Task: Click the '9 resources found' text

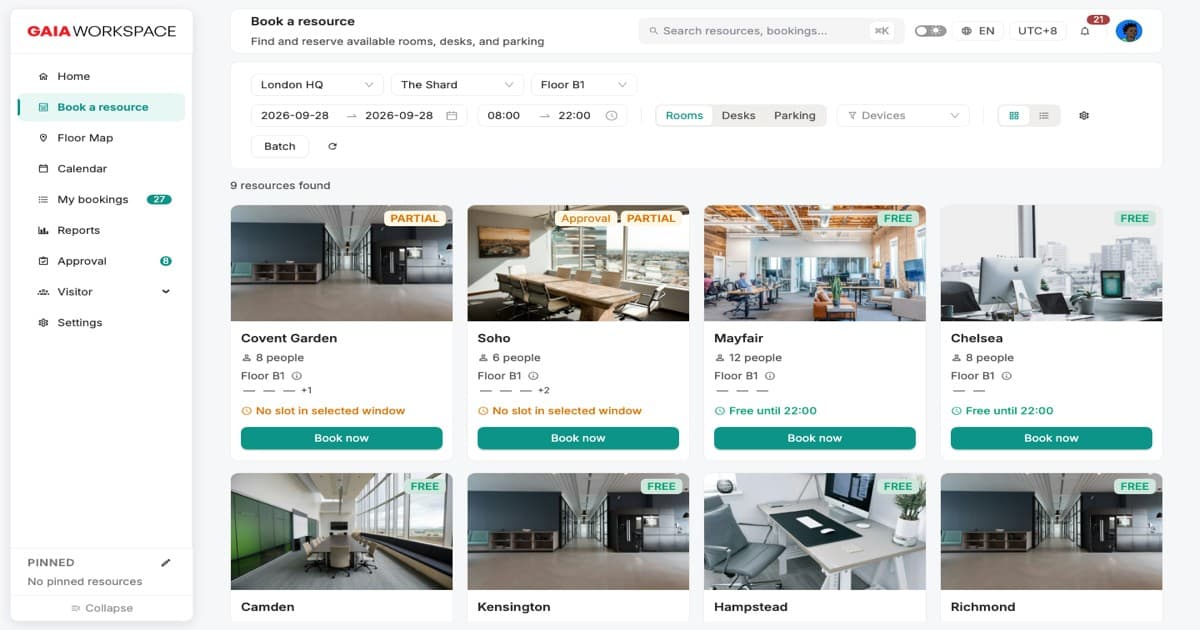Action: pyautogui.click(x=280, y=185)
